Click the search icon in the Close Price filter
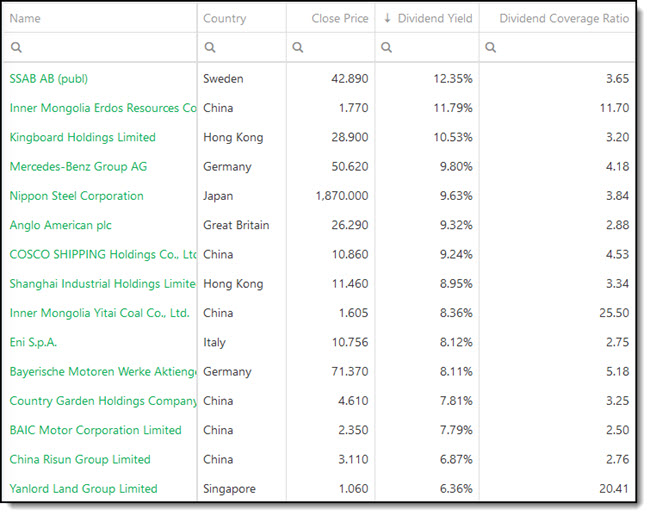Screen dimensions: 650x516 298,47
